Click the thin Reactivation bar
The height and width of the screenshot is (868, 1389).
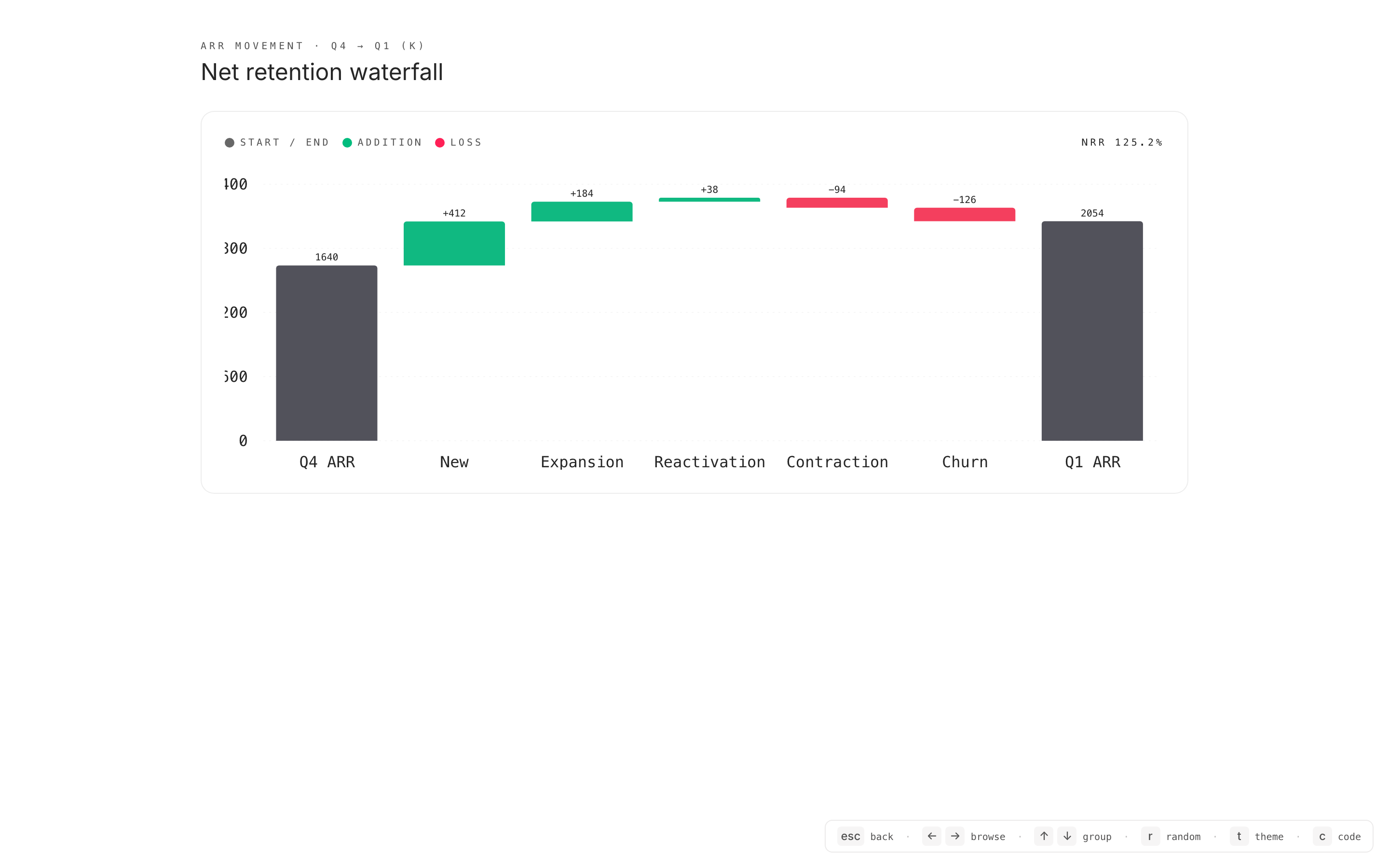point(709,200)
